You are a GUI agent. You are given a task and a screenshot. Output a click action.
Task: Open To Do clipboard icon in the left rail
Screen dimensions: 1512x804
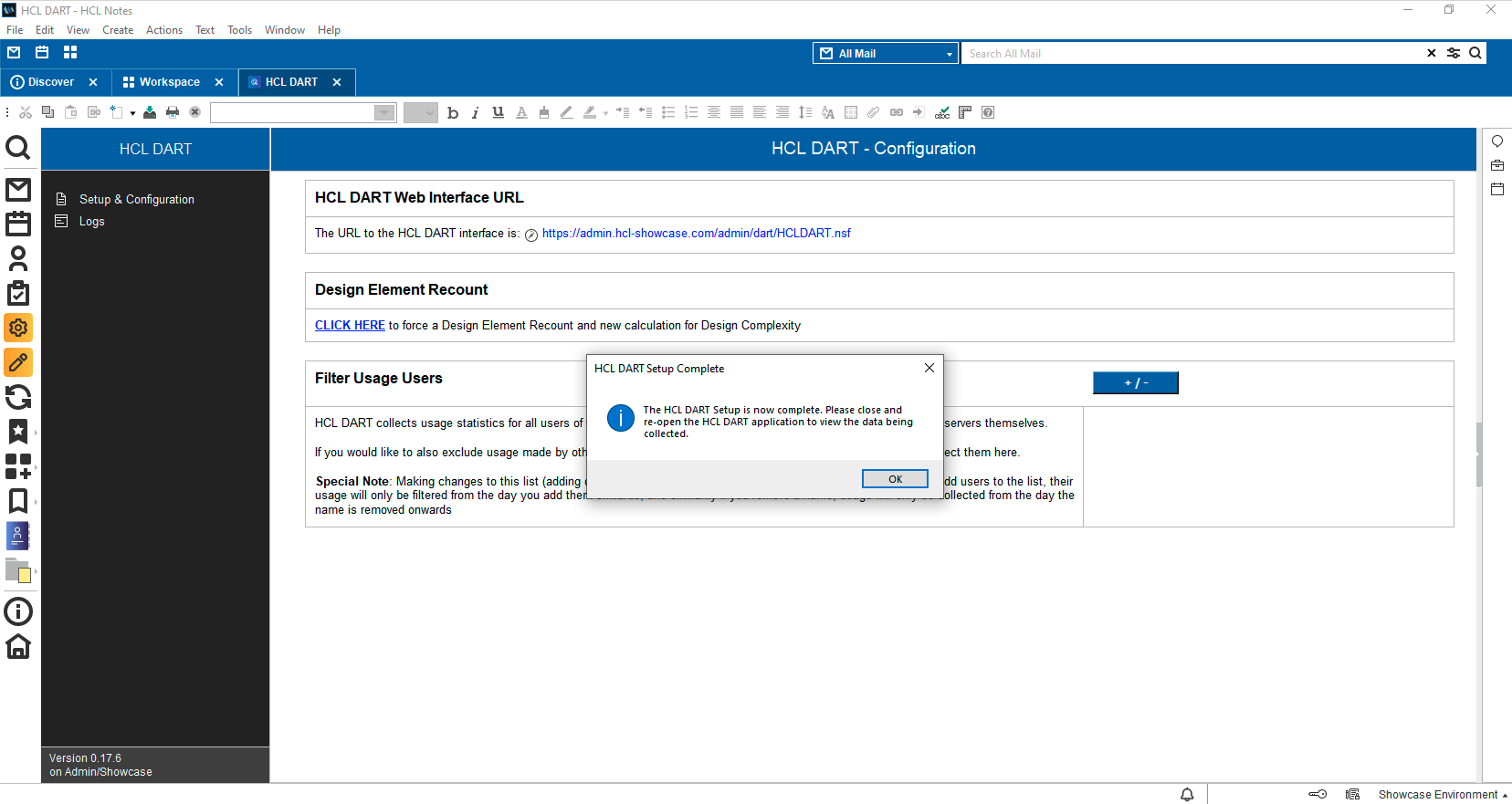(18, 293)
